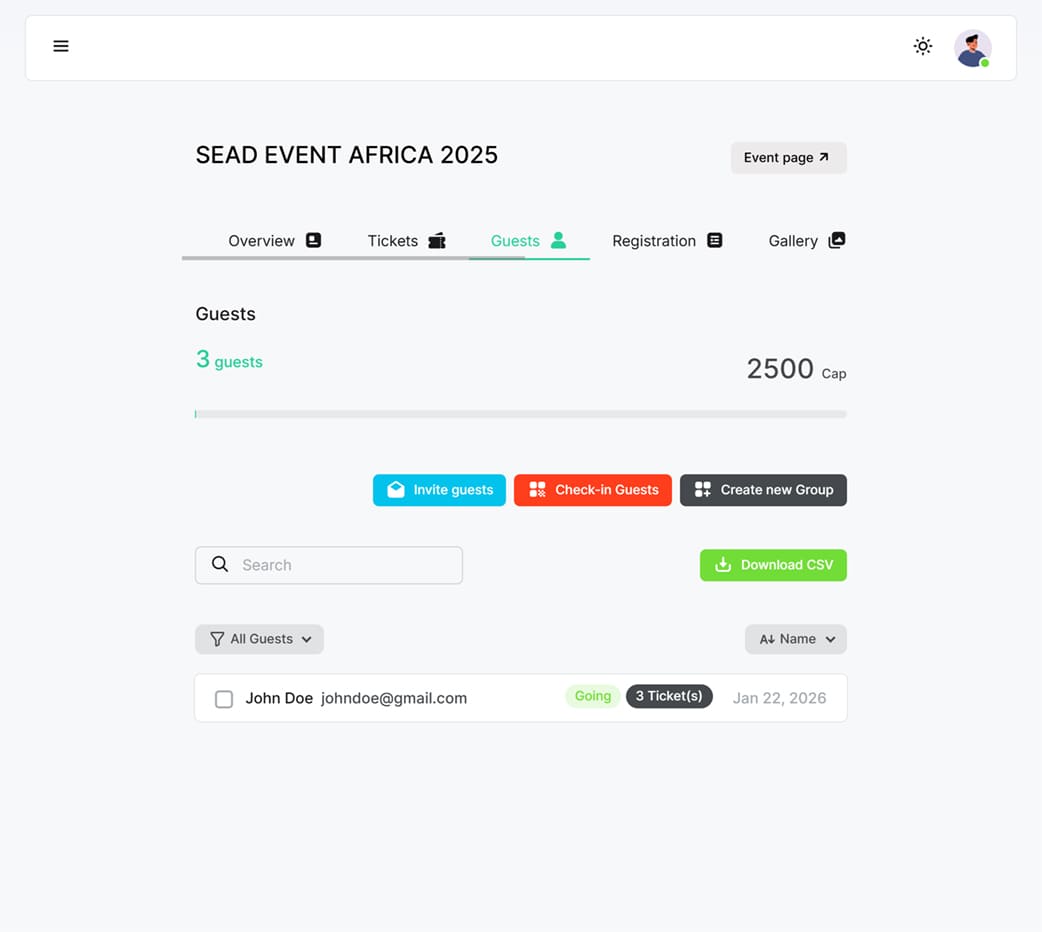Click the Check-in Guests button
The width and height of the screenshot is (1042, 932).
592,490
